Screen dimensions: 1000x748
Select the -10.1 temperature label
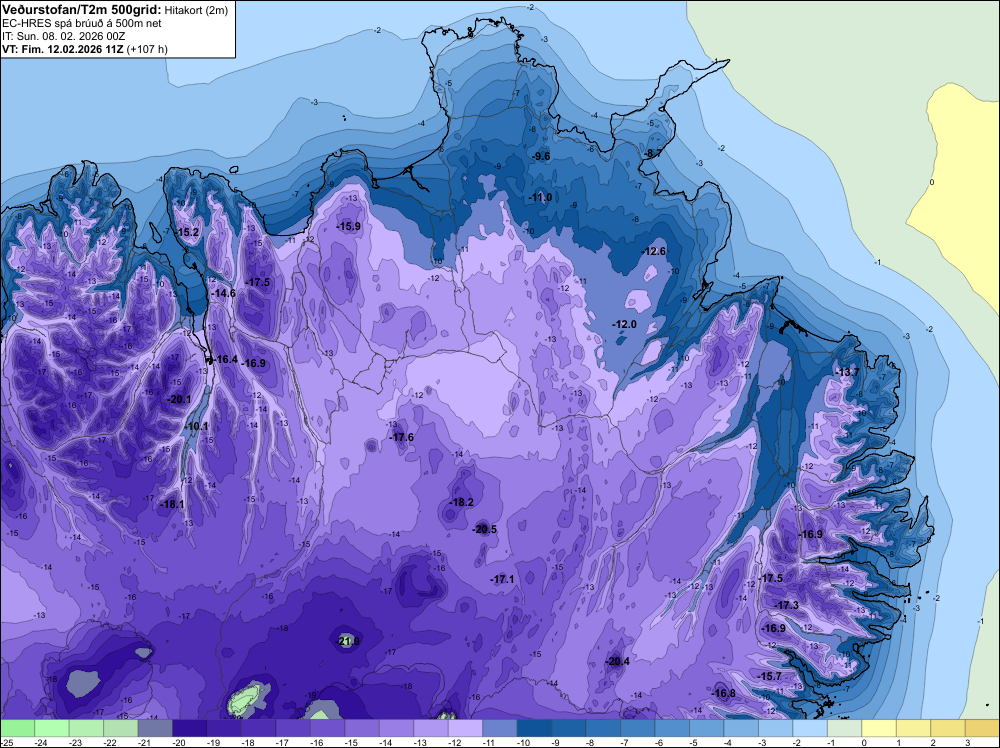tap(196, 426)
